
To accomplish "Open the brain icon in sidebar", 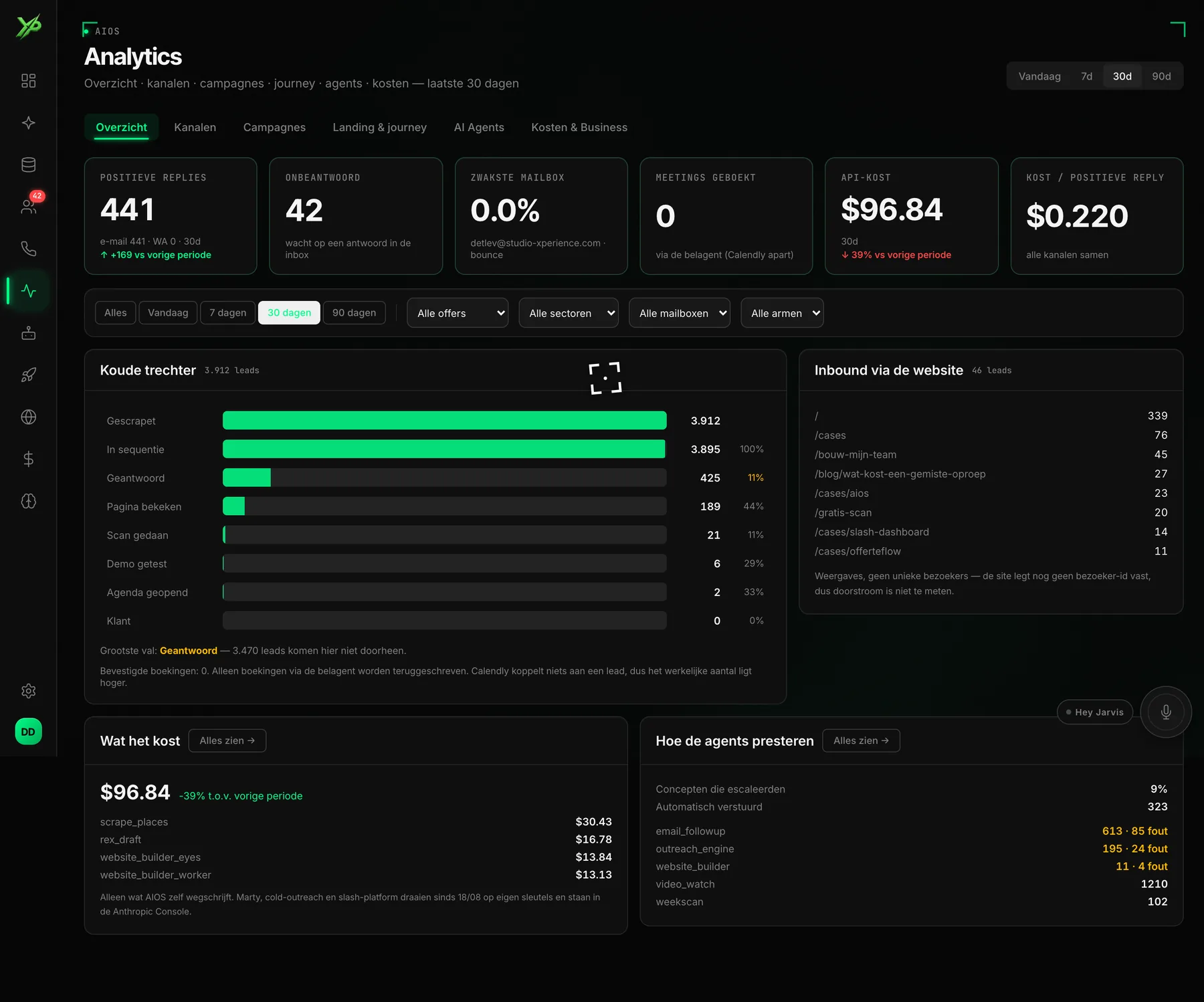I will pos(28,501).
